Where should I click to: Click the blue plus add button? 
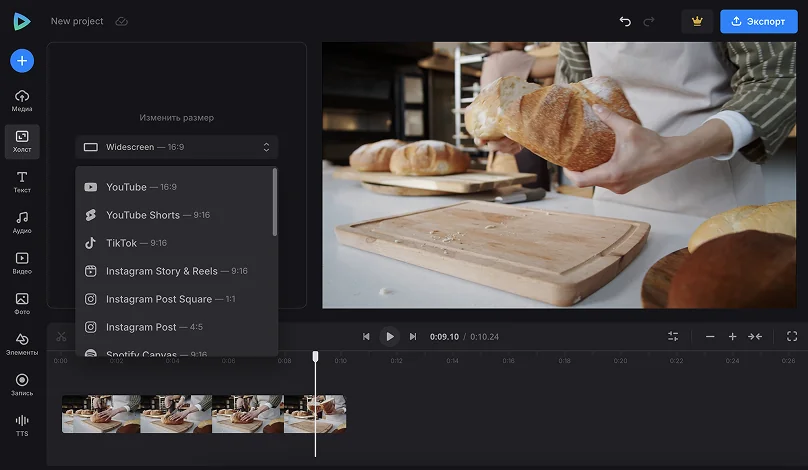22,61
